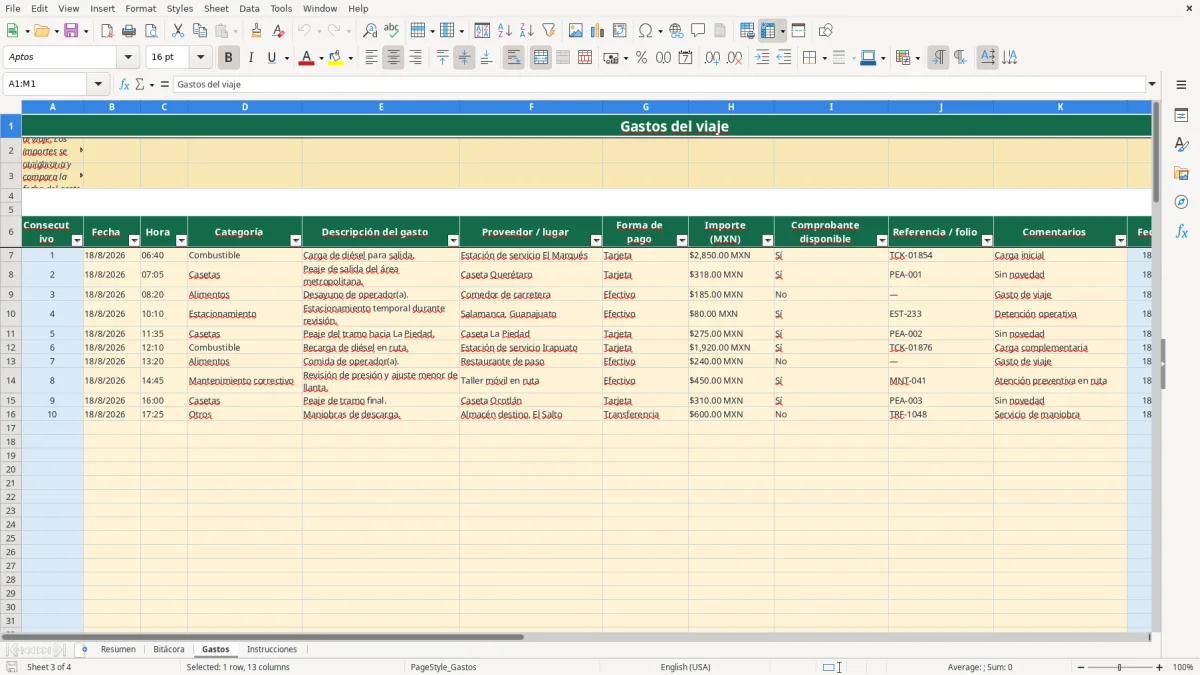Image resolution: width=1200 pixels, height=675 pixels.
Task: Toggle Merge and Center Cells
Action: click(541, 58)
